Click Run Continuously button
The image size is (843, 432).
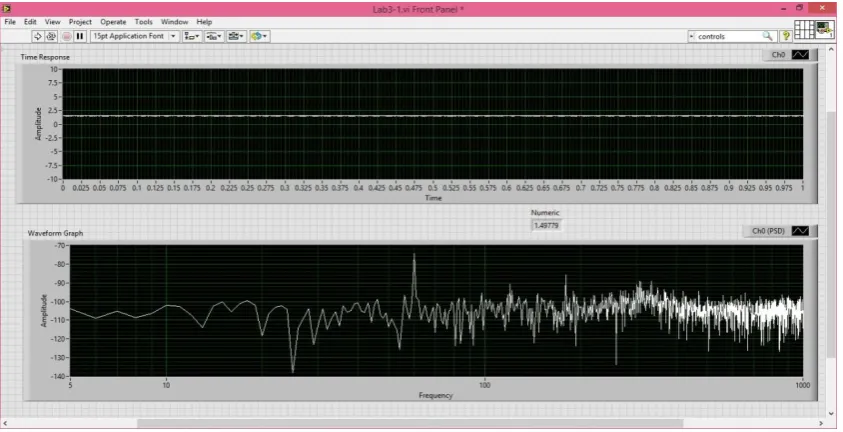[51, 37]
